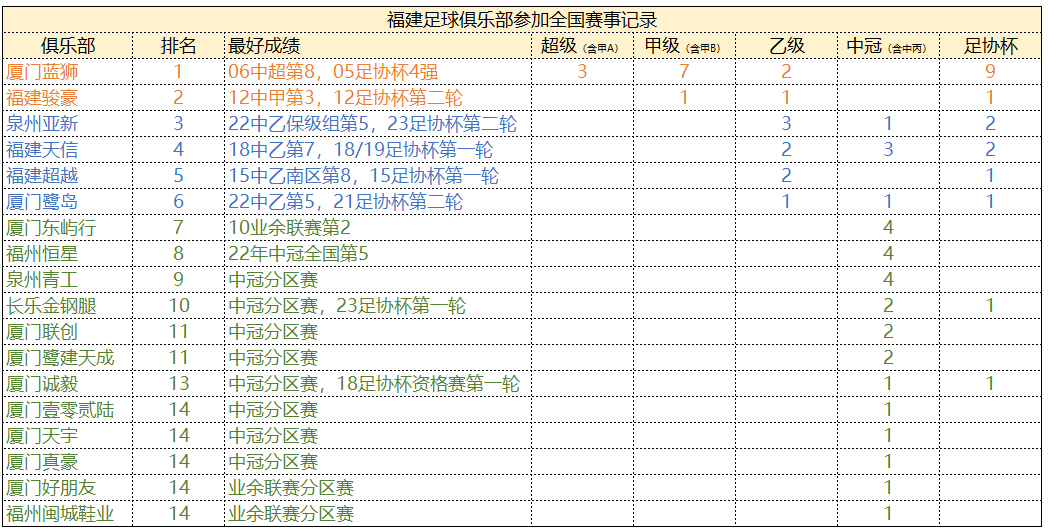Select the club cell 福建天信
The height and width of the screenshot is (531, 1048).
(68, 149)
